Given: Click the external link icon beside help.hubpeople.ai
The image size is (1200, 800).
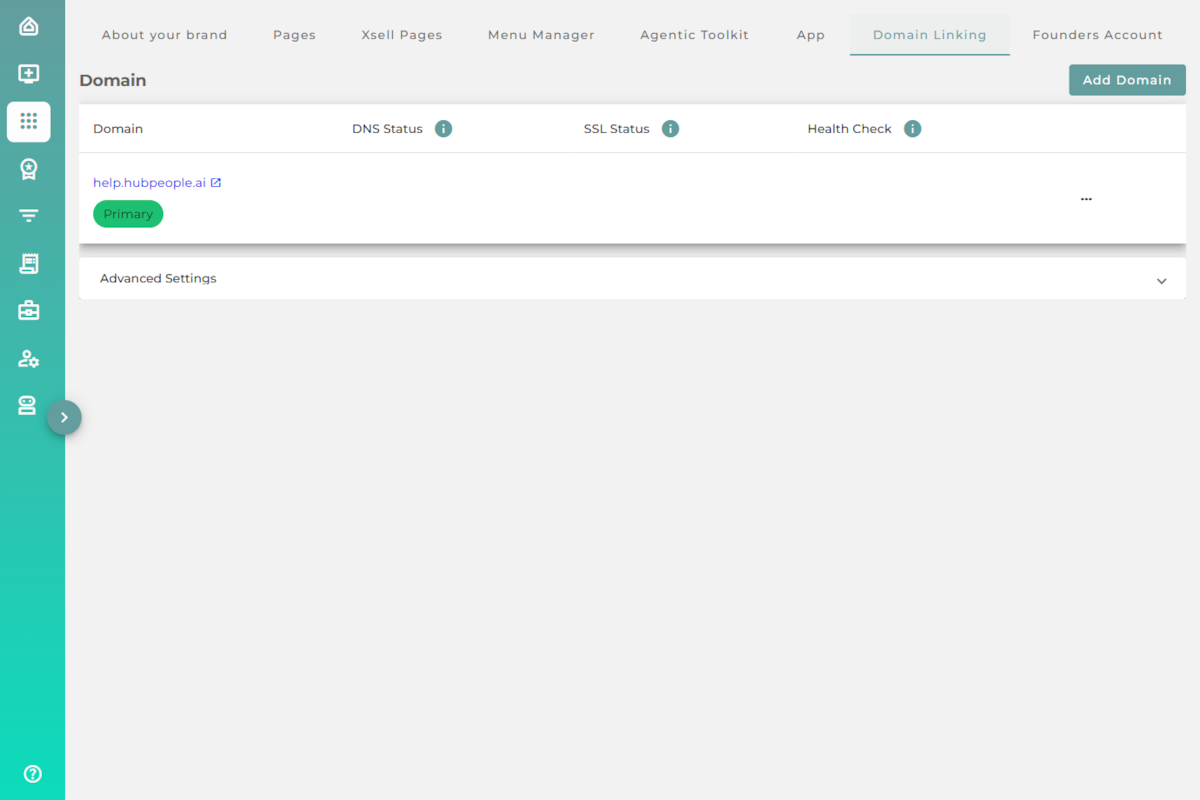Looking at the screenshot, I should [x=216, y=183].
